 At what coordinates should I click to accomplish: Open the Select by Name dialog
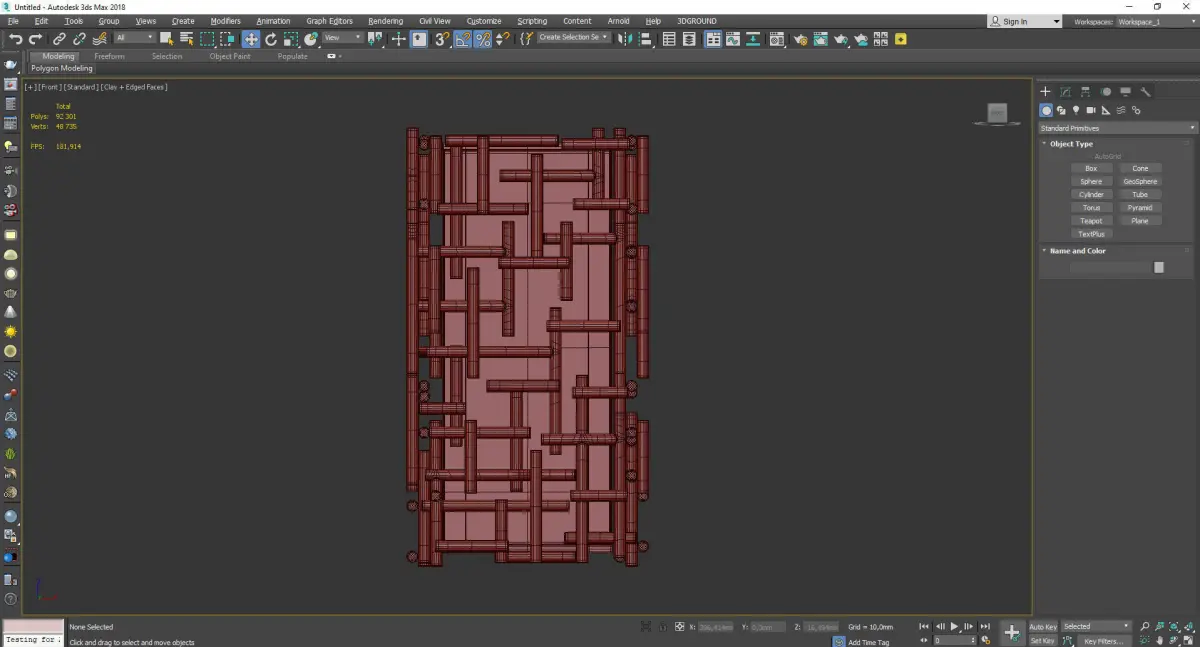click(x=187, y=39)
